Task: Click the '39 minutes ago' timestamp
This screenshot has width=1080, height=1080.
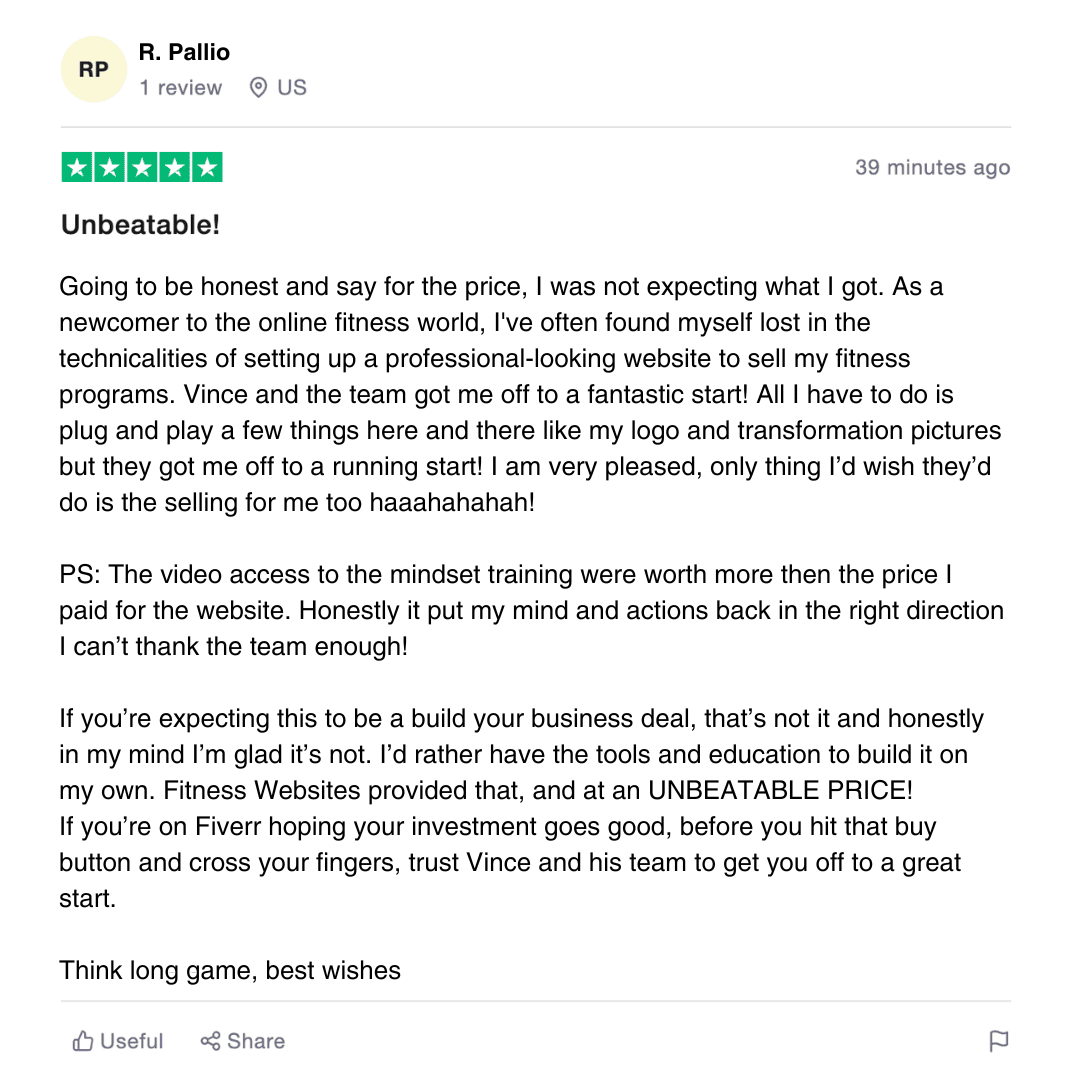Action: (x=933, y=167)
